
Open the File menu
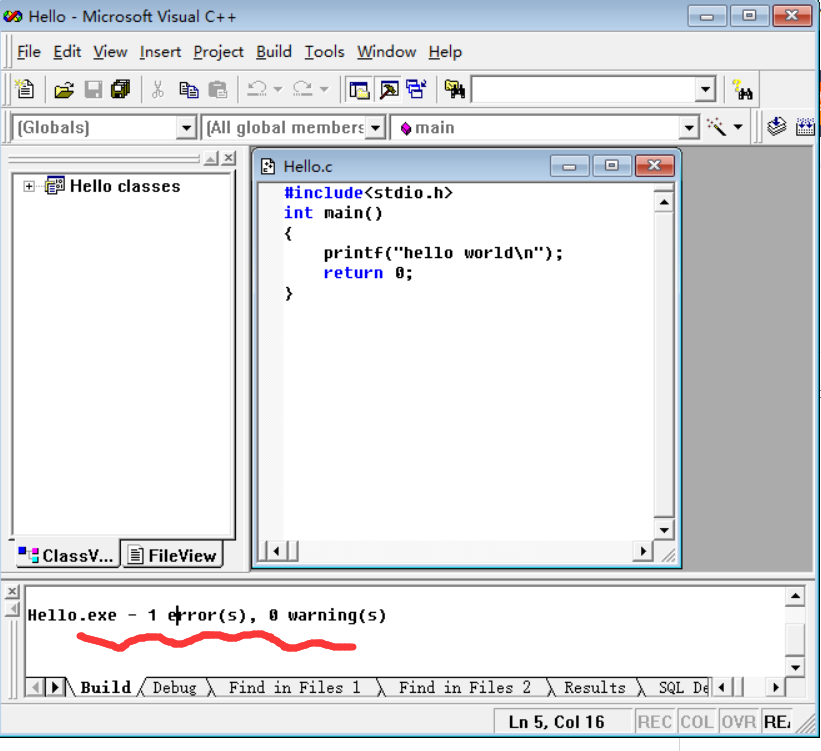point(28,52)
